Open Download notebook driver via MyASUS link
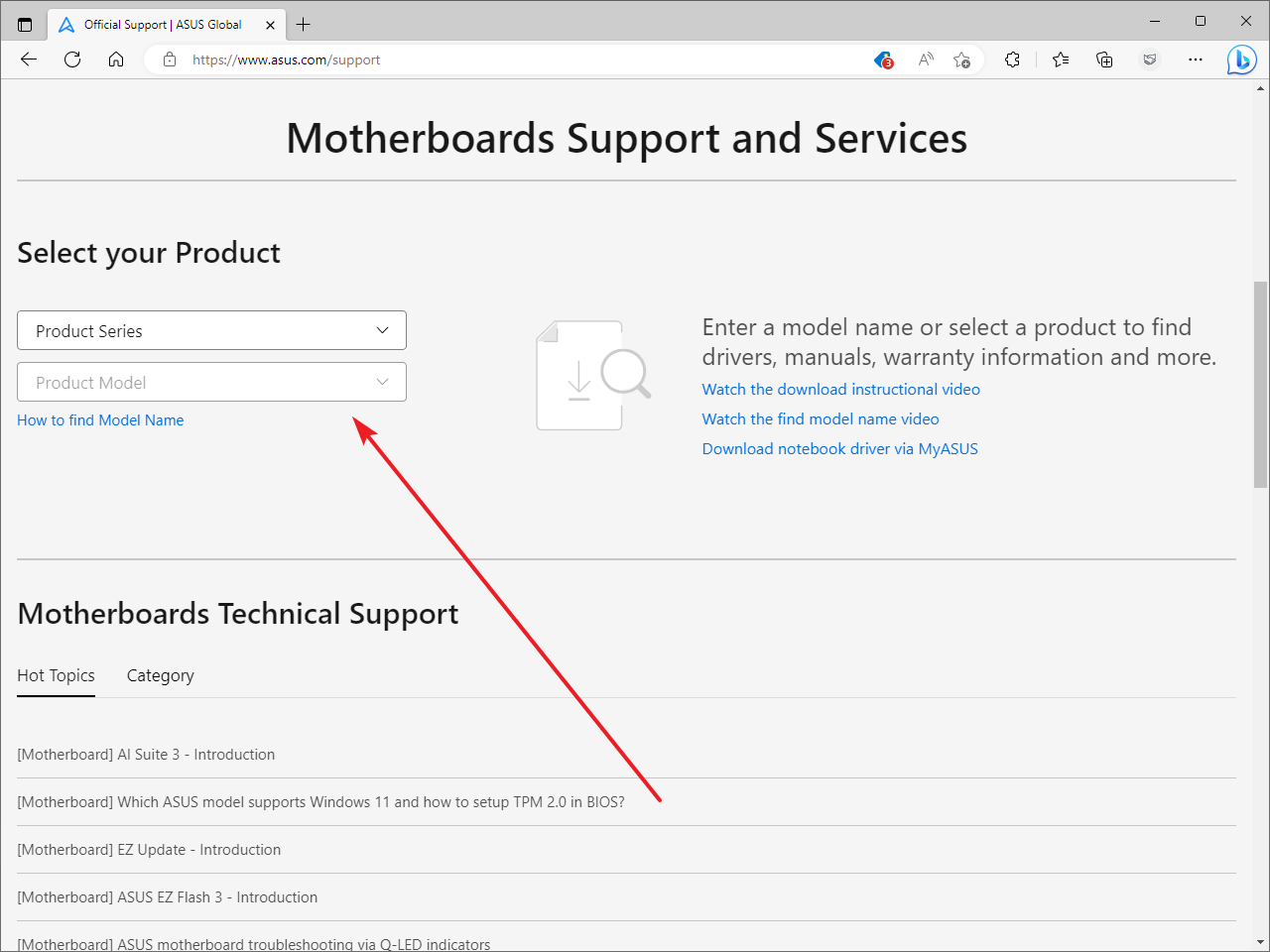 pos(840,449)
